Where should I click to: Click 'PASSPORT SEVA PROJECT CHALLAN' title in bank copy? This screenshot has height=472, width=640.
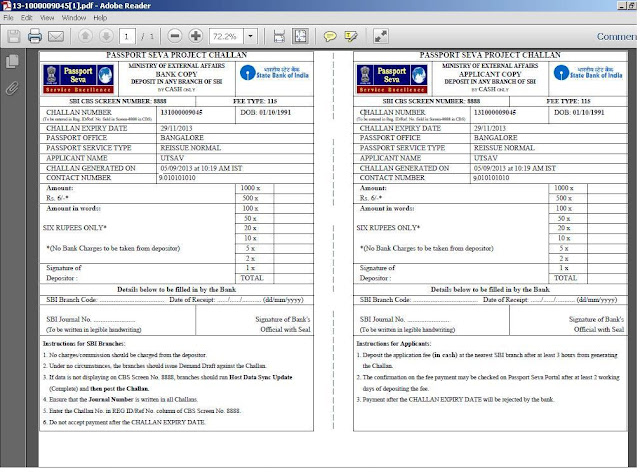176,55
